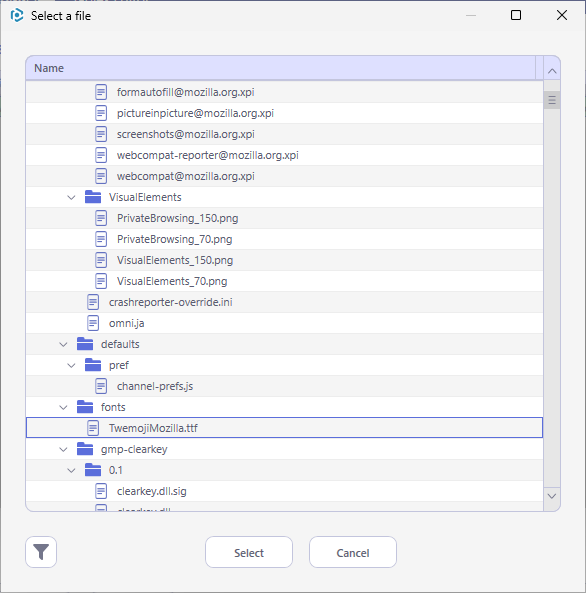586x593 pixels.
Task: Select the VisualElements folder name
Action: (x=145, y=197)
